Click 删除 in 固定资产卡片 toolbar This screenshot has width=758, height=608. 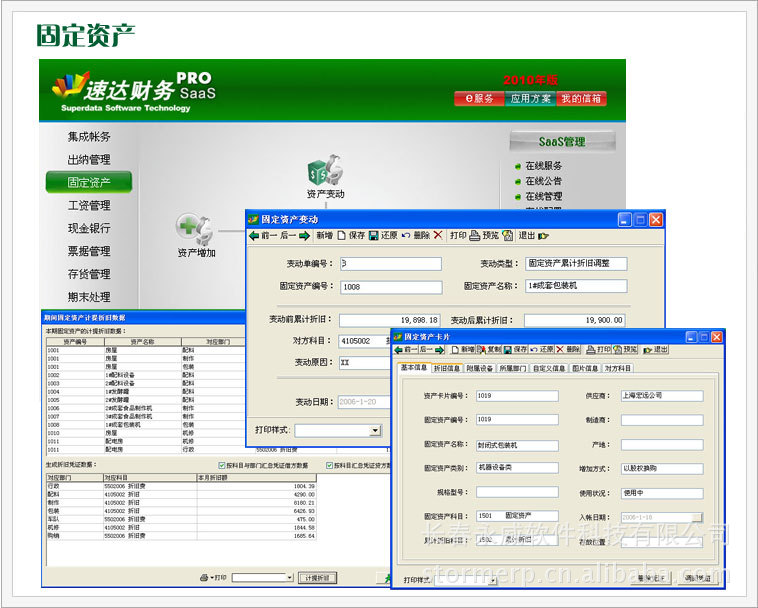click(x=568, y=349)
